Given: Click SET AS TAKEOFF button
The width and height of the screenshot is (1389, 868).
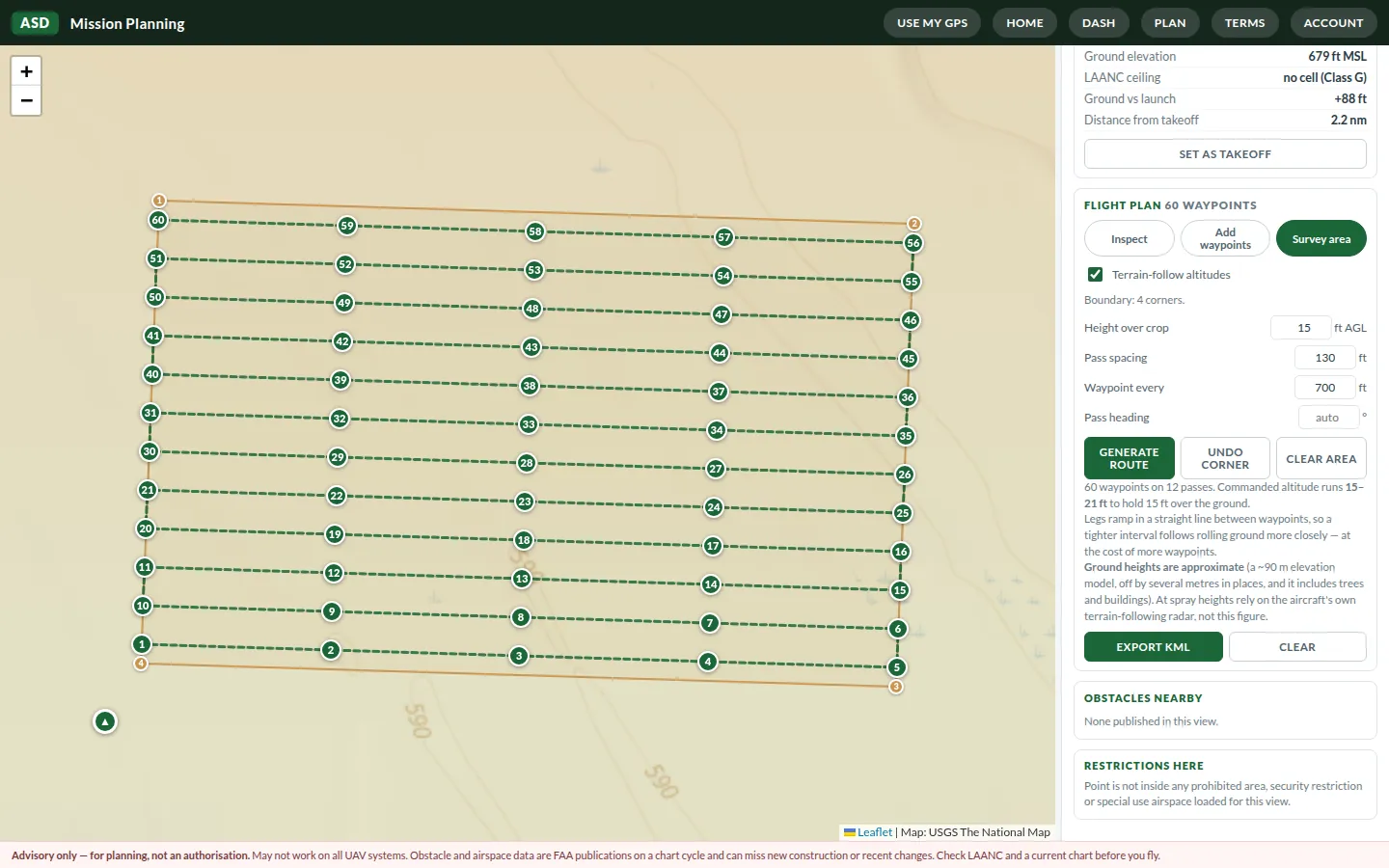Looking at the screenshot, I should click(1225, 154).
